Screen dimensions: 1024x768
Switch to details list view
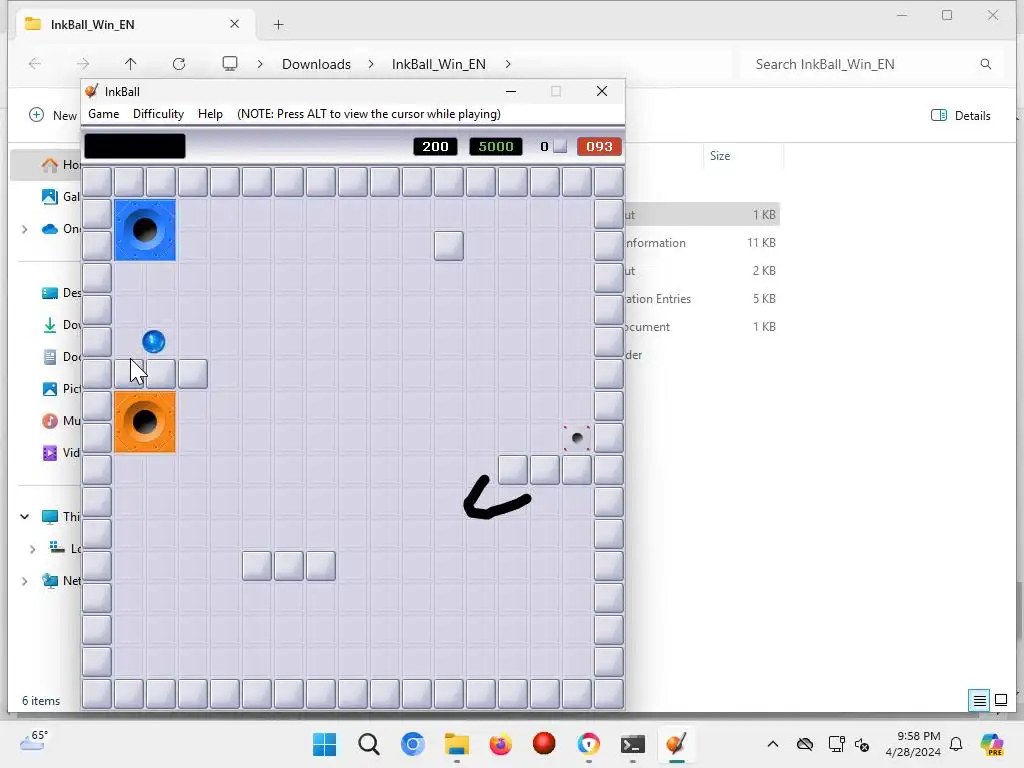point(980,701)
